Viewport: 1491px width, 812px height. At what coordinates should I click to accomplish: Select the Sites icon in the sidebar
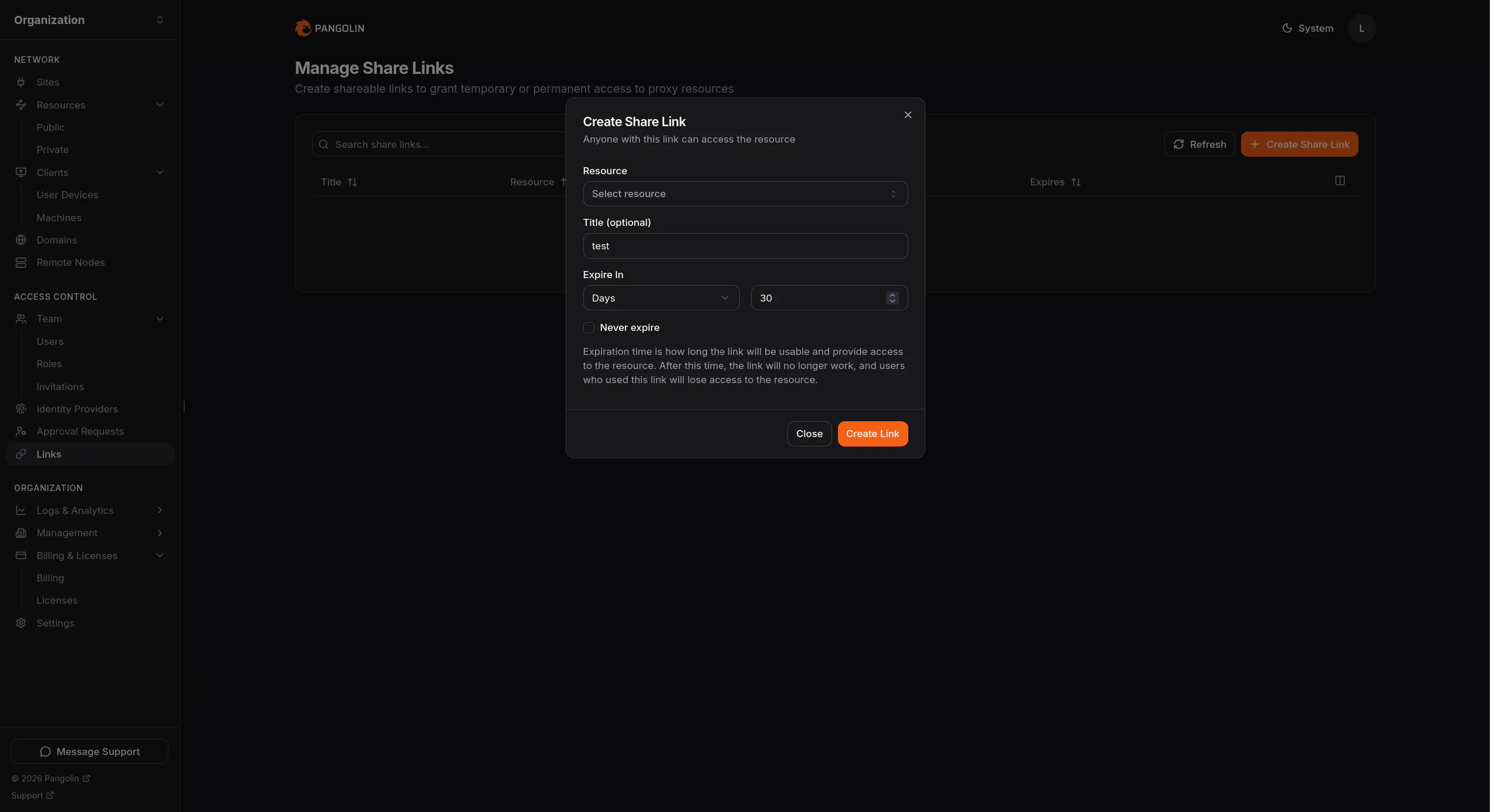21,82
